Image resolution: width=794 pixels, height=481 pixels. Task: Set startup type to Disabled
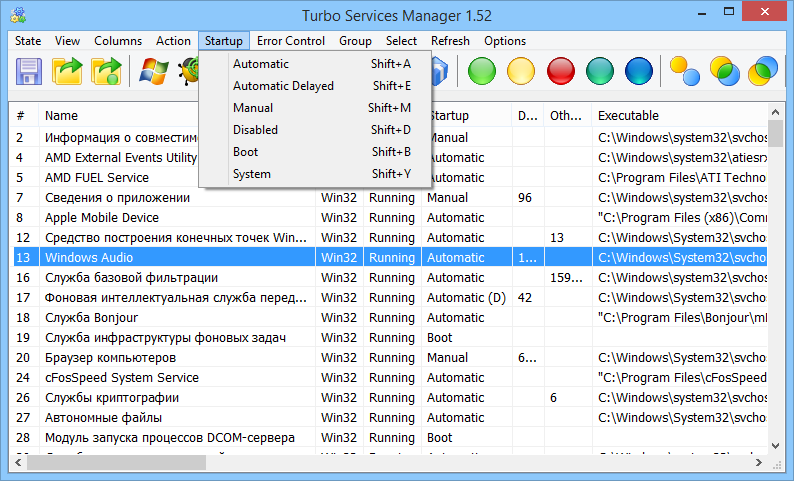(315, 130)
